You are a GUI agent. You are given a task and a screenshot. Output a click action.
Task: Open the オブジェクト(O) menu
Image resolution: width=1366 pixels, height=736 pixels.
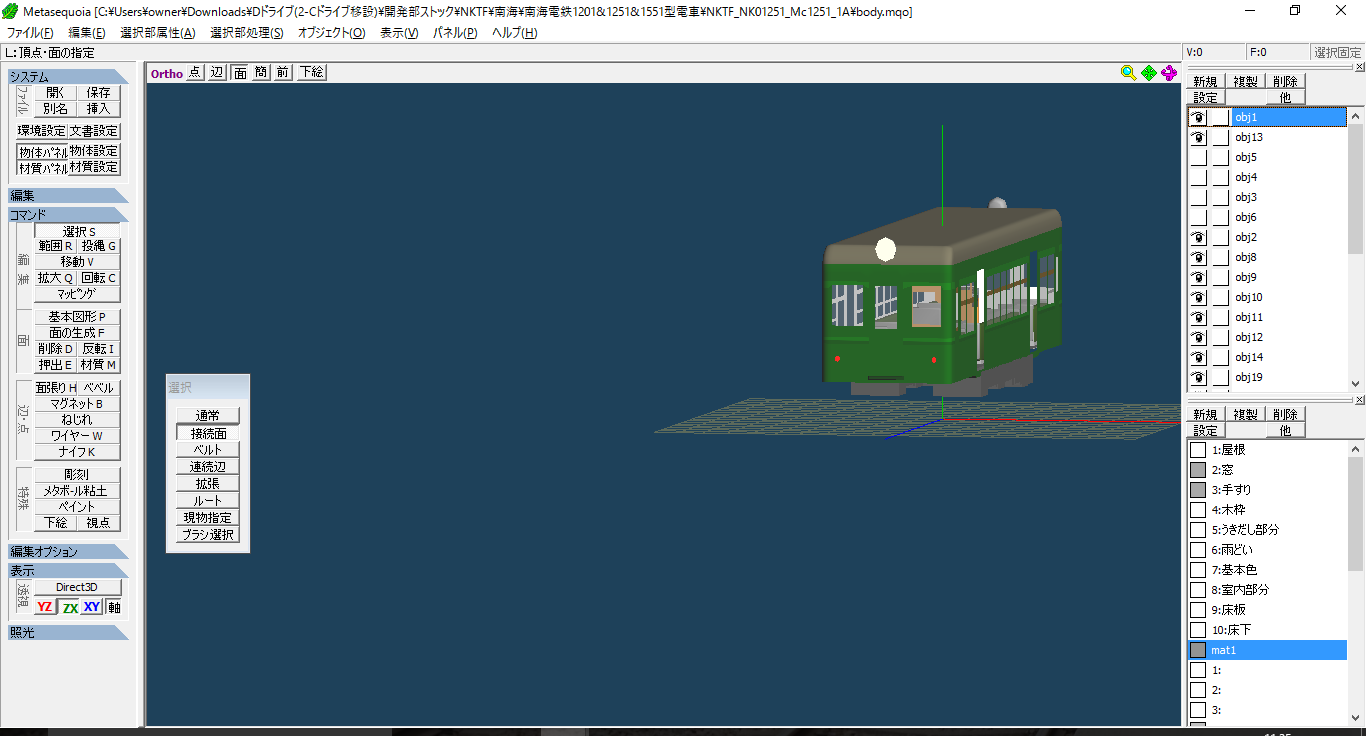click(331, 33)
